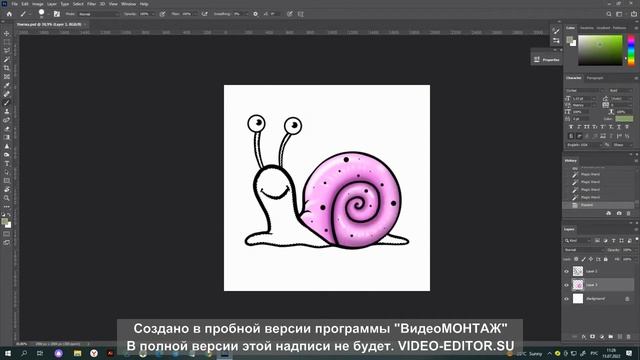Open the File menu

point(15,4)
